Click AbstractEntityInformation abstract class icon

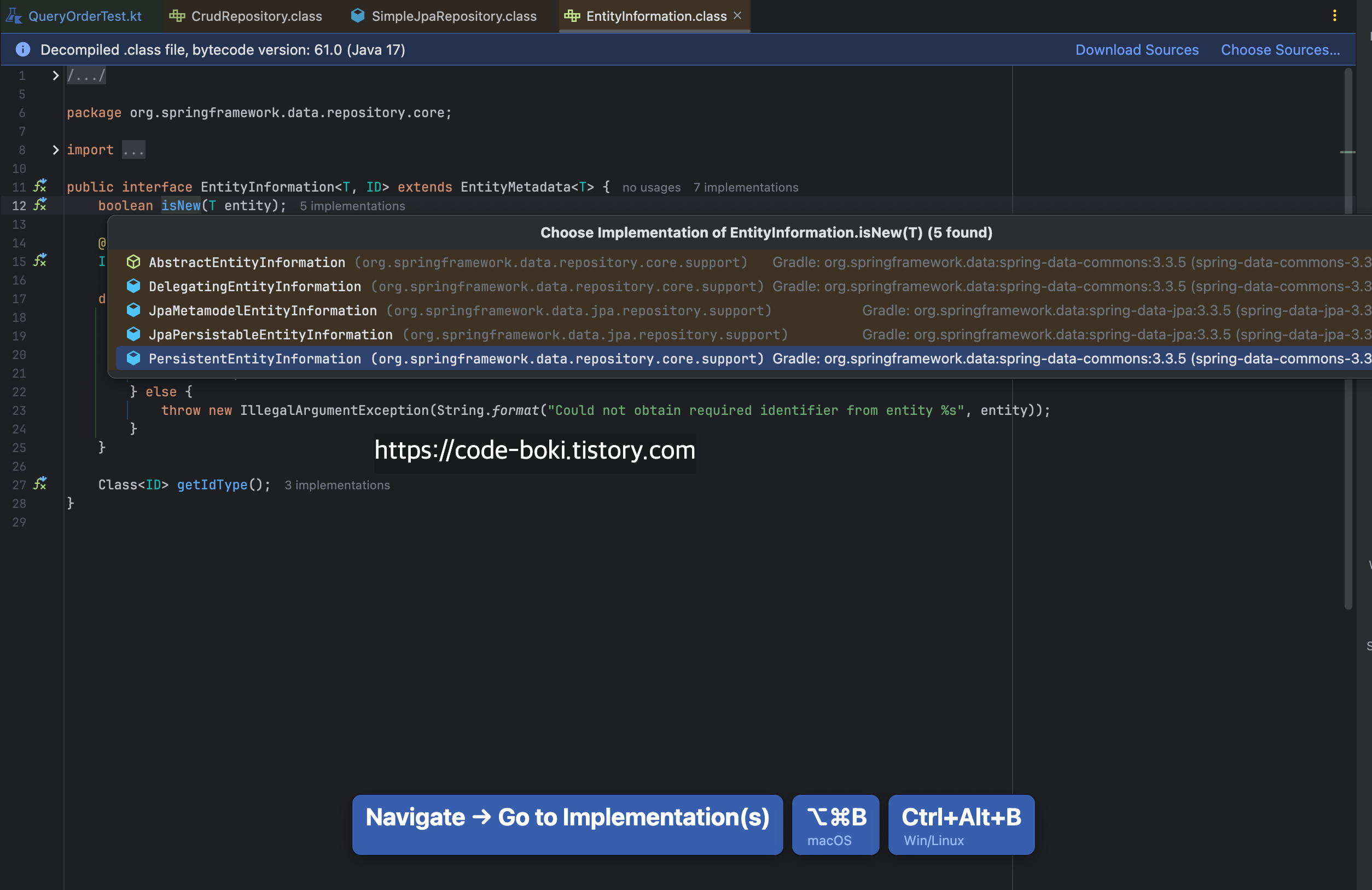[133, 262]
